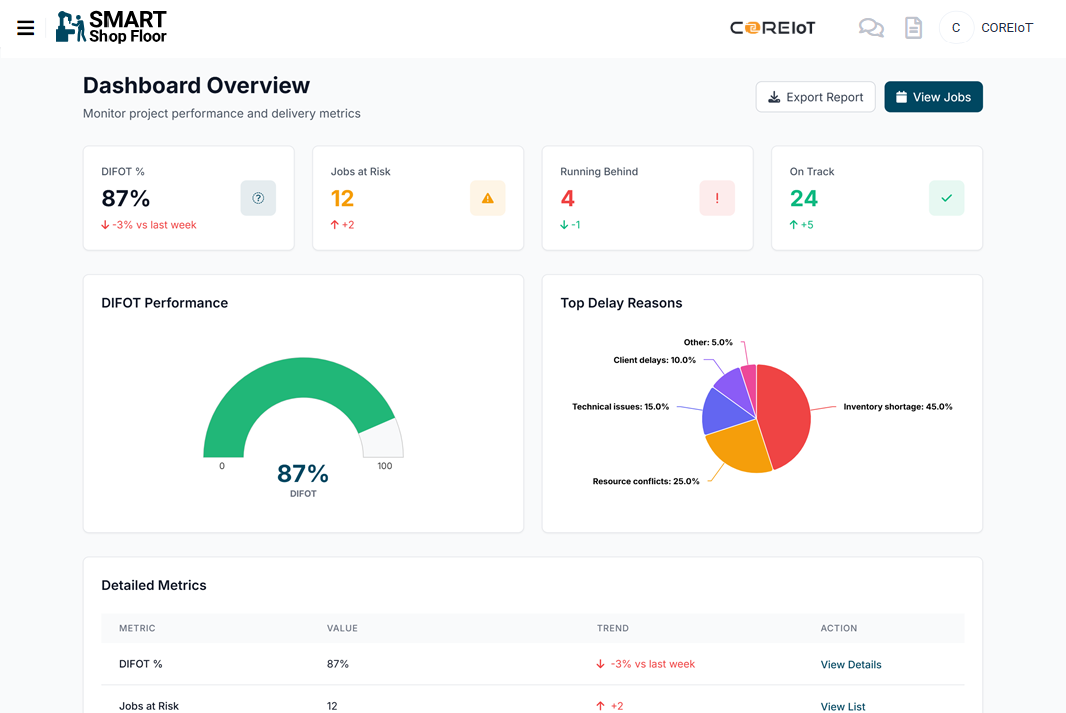Click the Running Behind exclamation icon
The width and height of the screenshot is (1066, 713).
(x=717, y=198)
